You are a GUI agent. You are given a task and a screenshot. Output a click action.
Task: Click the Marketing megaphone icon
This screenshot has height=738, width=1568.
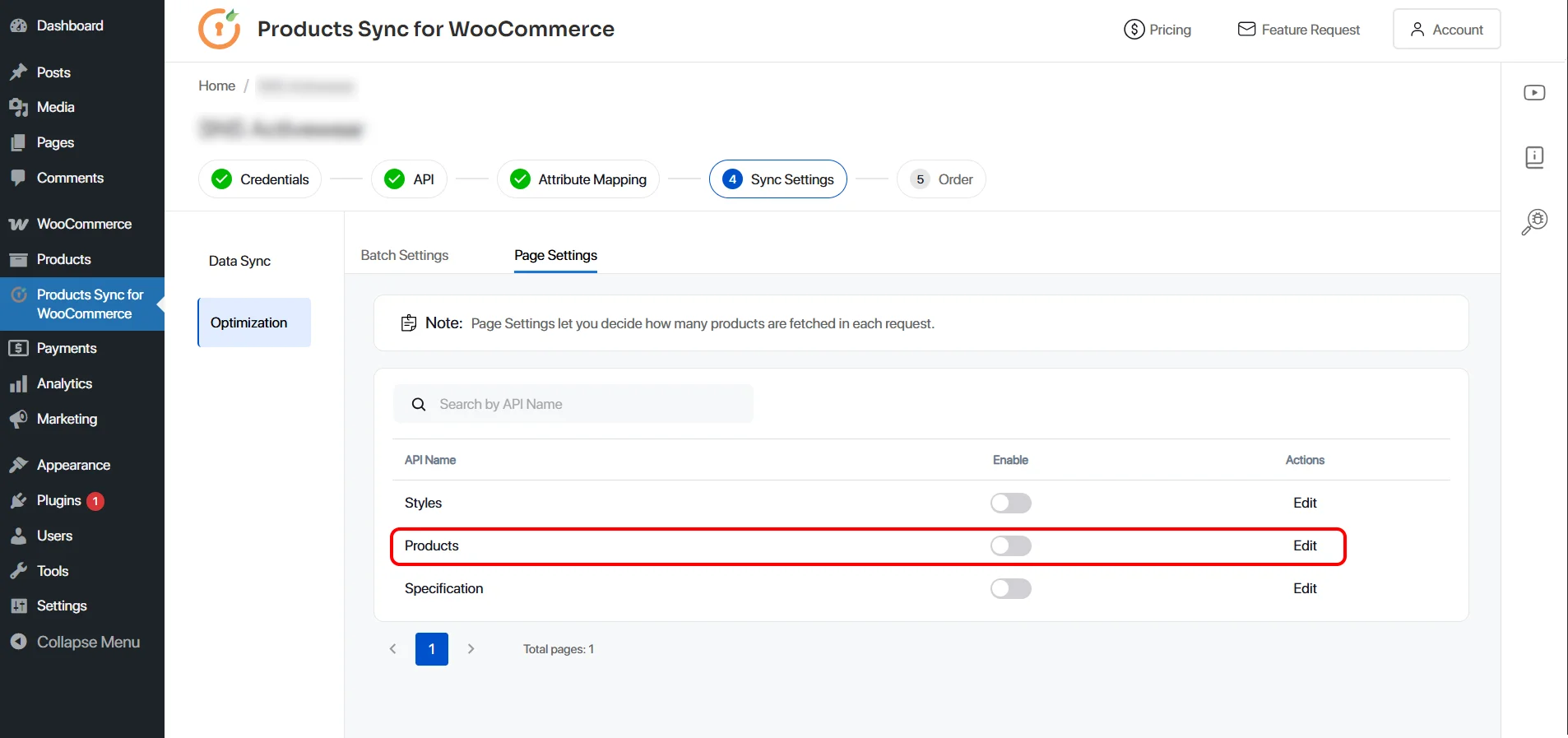[18, 419]
